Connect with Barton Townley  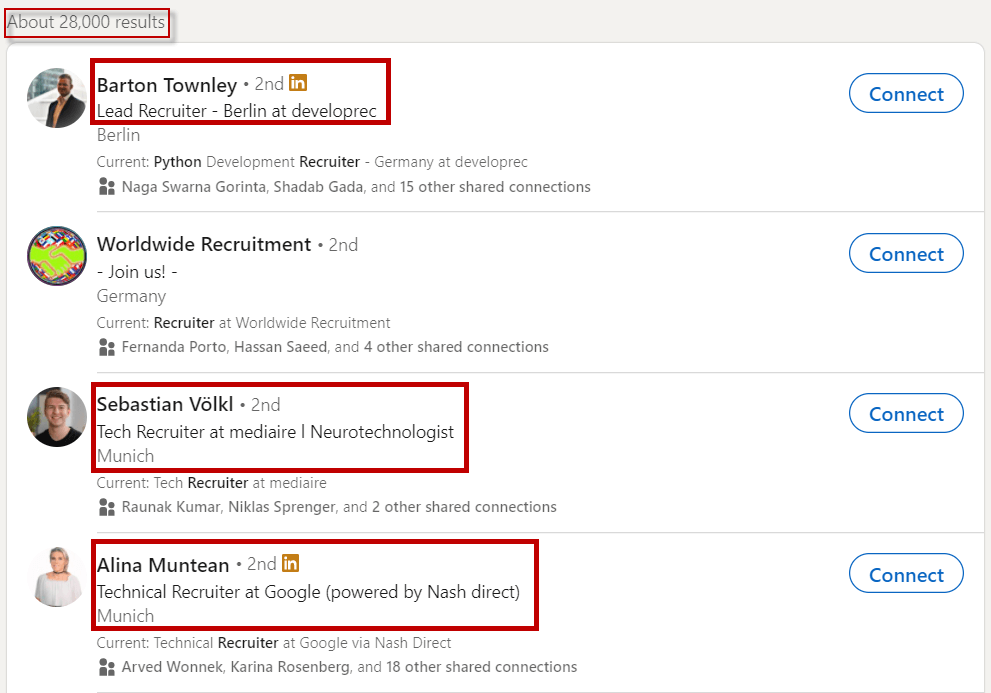[x=906, y=94]
